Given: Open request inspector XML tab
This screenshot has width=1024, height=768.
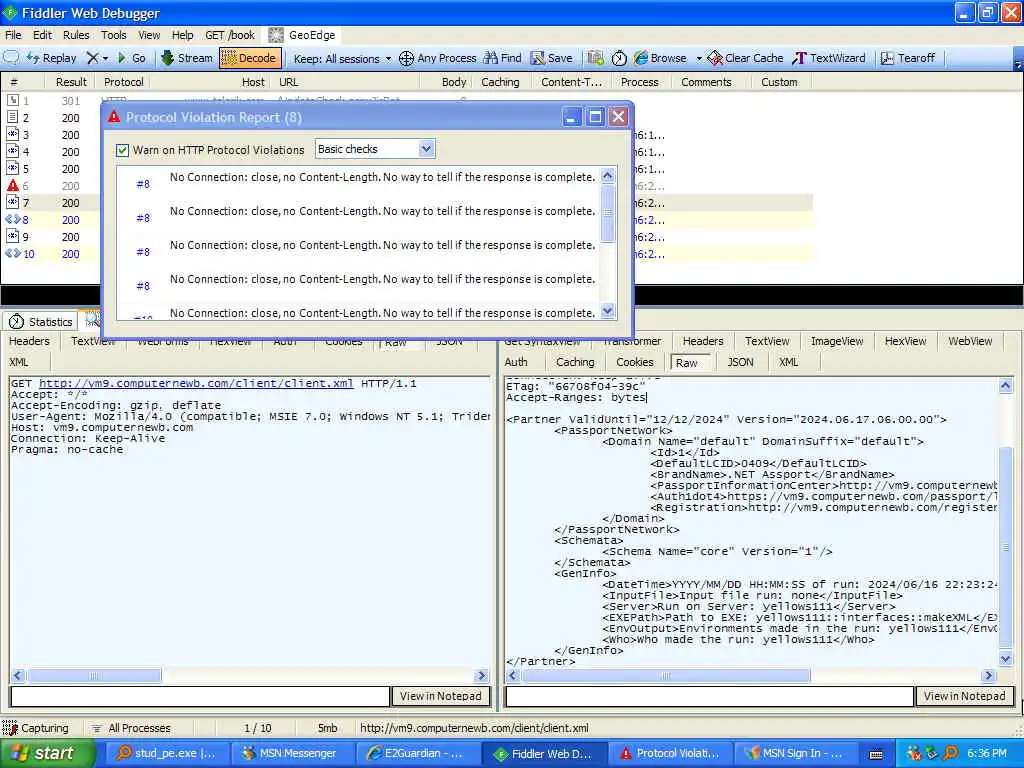Looking at the screenshot, I should [19, 362].
